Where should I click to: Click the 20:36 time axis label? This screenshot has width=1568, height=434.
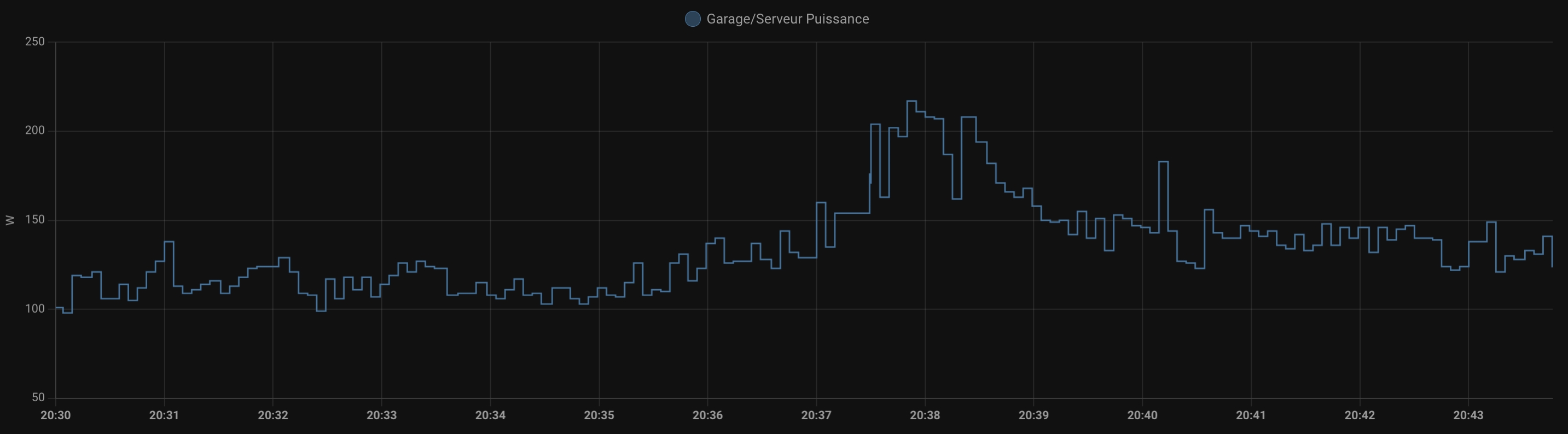[707, 415]
